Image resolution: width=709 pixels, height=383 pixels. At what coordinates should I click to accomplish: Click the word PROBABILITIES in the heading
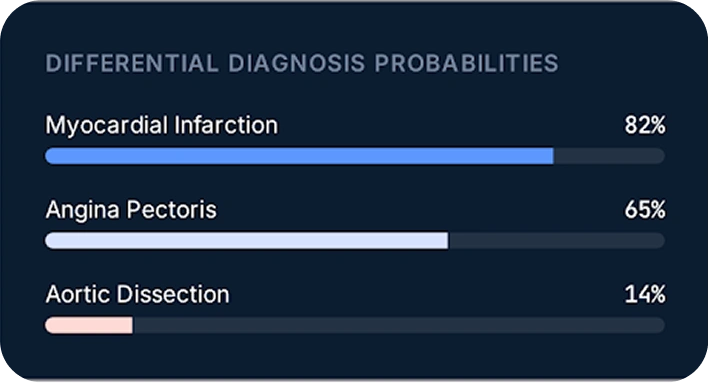pos(467,63)
